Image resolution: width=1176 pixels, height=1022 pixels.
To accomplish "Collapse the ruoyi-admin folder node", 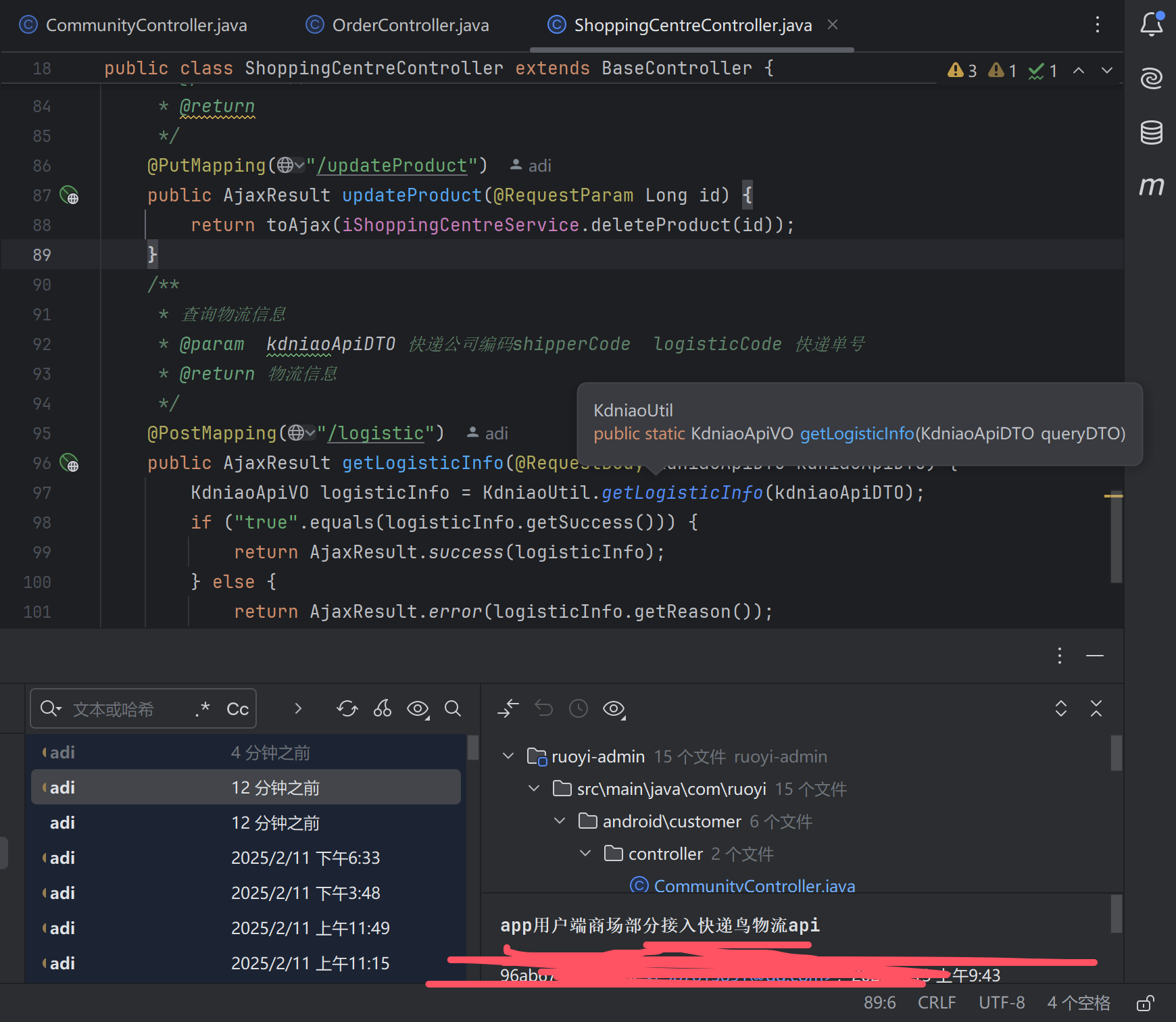I will [x=508, y=756].
